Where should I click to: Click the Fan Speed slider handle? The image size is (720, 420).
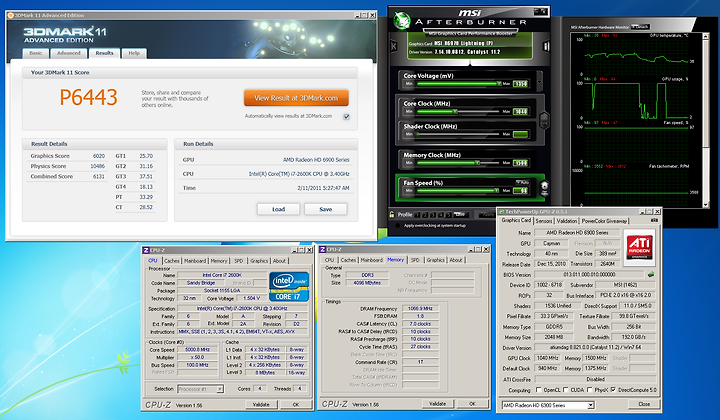tap(496, 190)
